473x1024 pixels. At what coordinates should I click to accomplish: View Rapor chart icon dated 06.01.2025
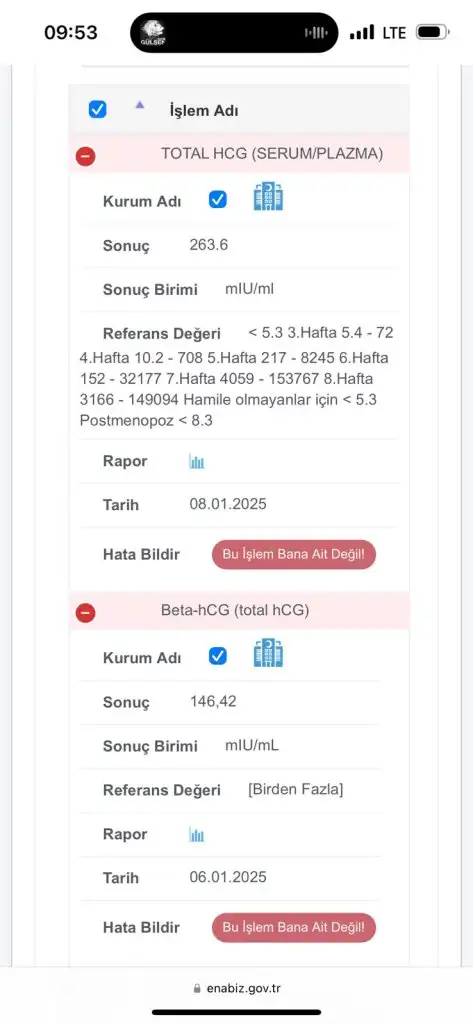pos(197,835)
